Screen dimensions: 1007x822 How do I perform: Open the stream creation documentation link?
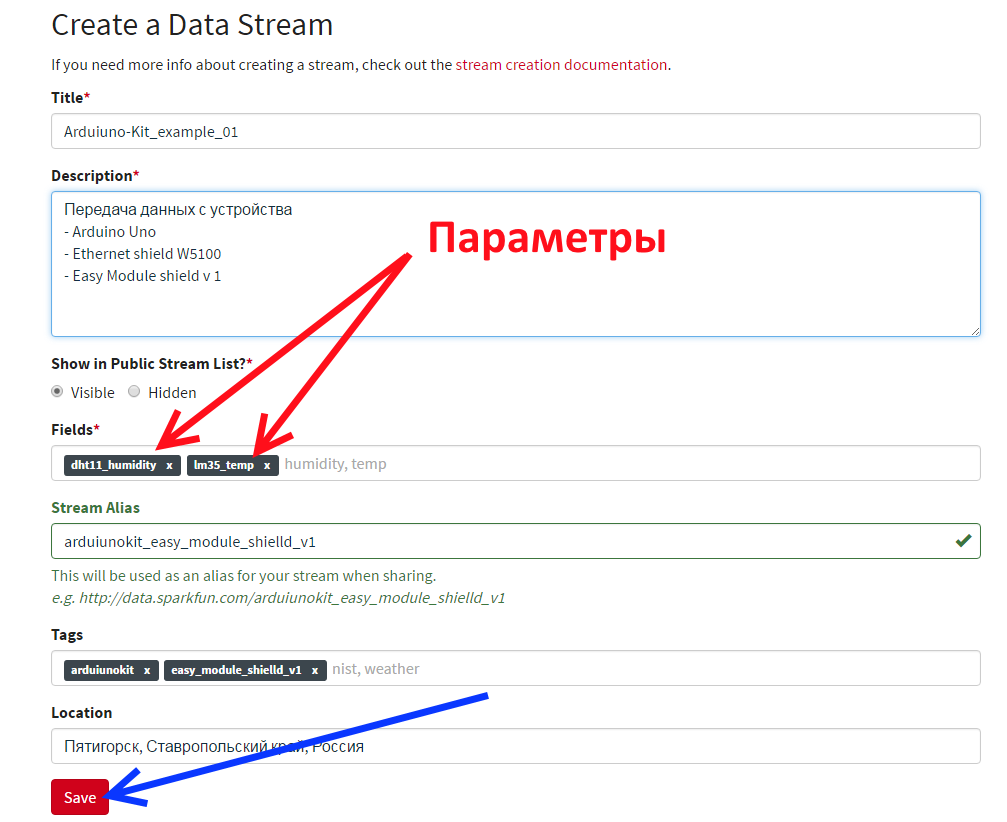coord(561,65)
